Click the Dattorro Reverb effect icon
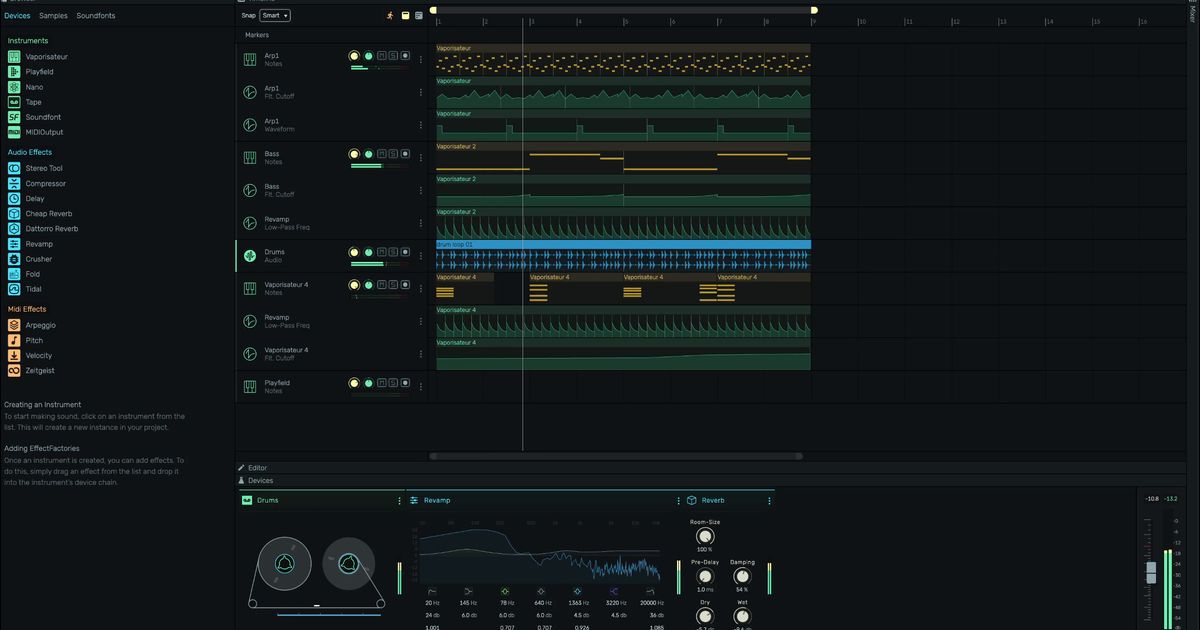This screenshot has height=630, width=1200. tap(14, 229)
